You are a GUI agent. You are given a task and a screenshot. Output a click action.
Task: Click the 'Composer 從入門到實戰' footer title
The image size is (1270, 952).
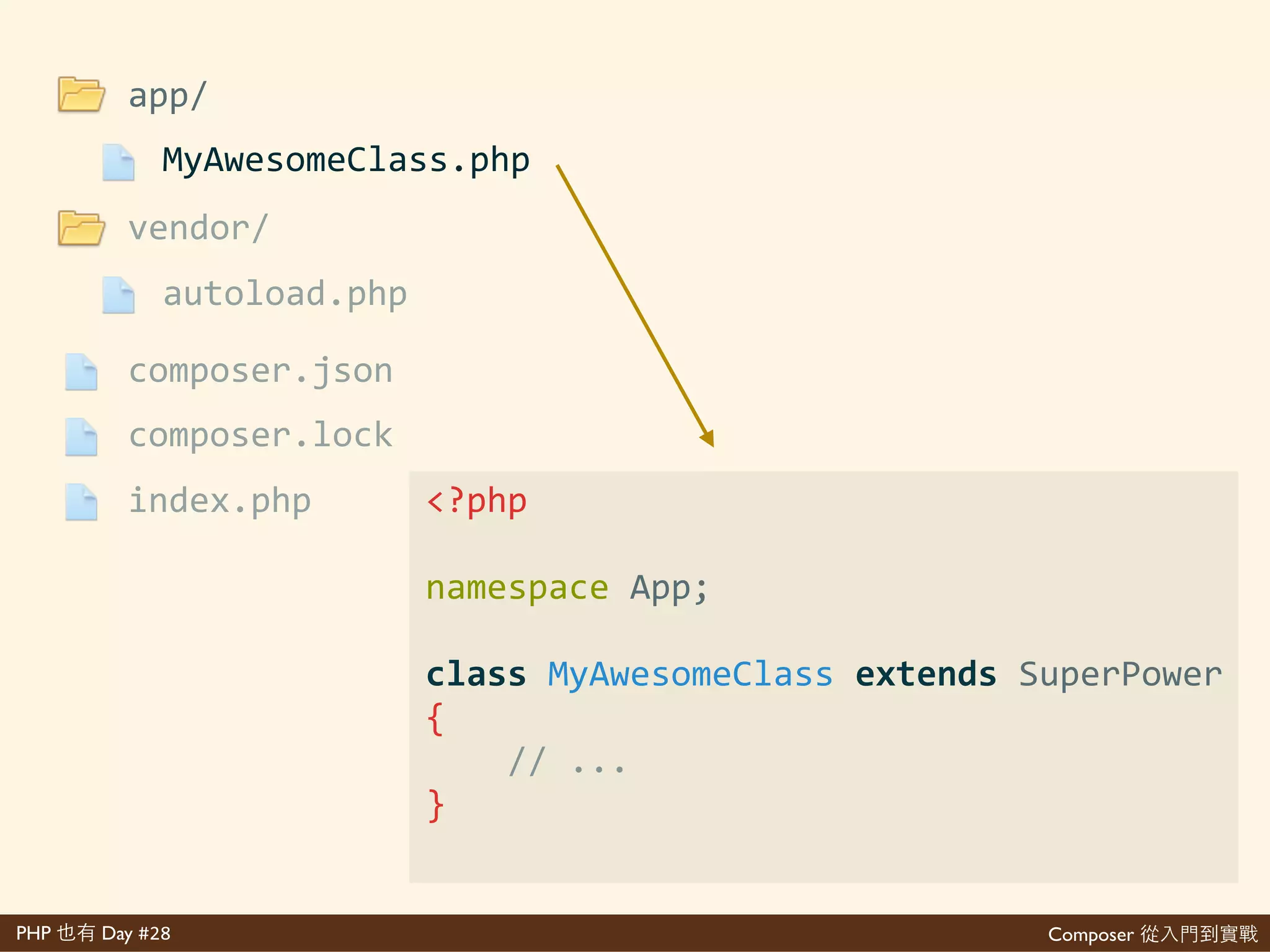[x=1153, y=934]
